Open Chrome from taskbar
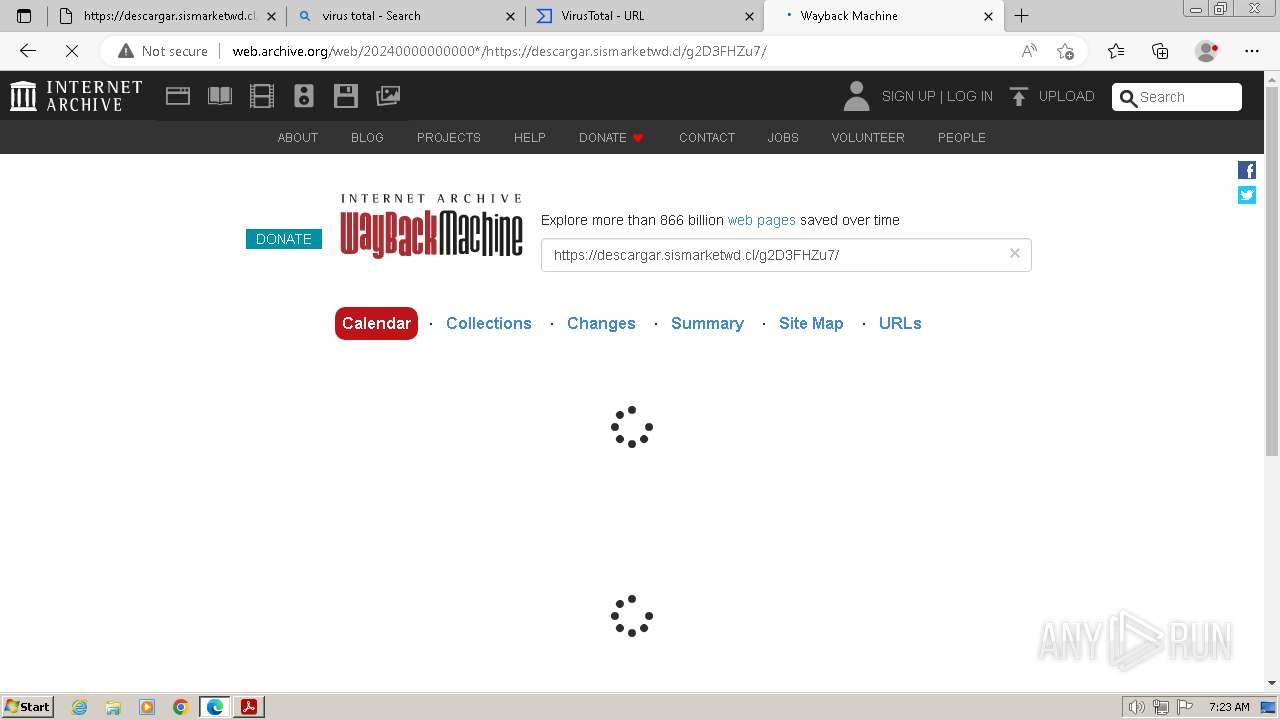 point(181,707)
